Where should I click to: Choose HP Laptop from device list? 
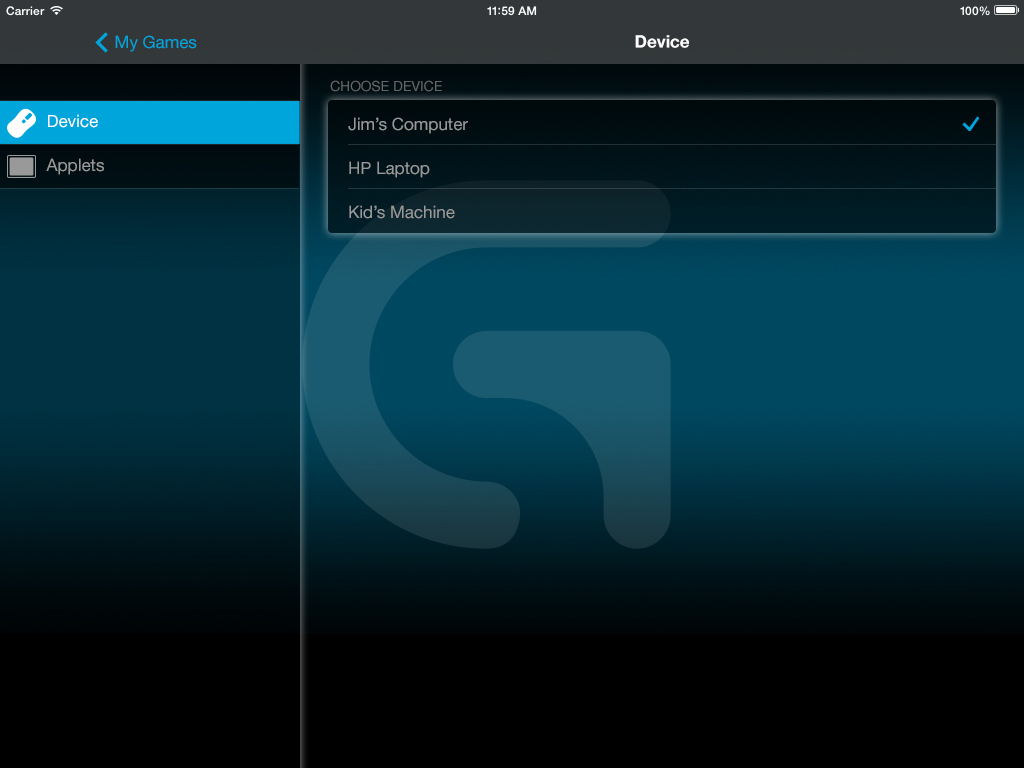tap(389, 168)
